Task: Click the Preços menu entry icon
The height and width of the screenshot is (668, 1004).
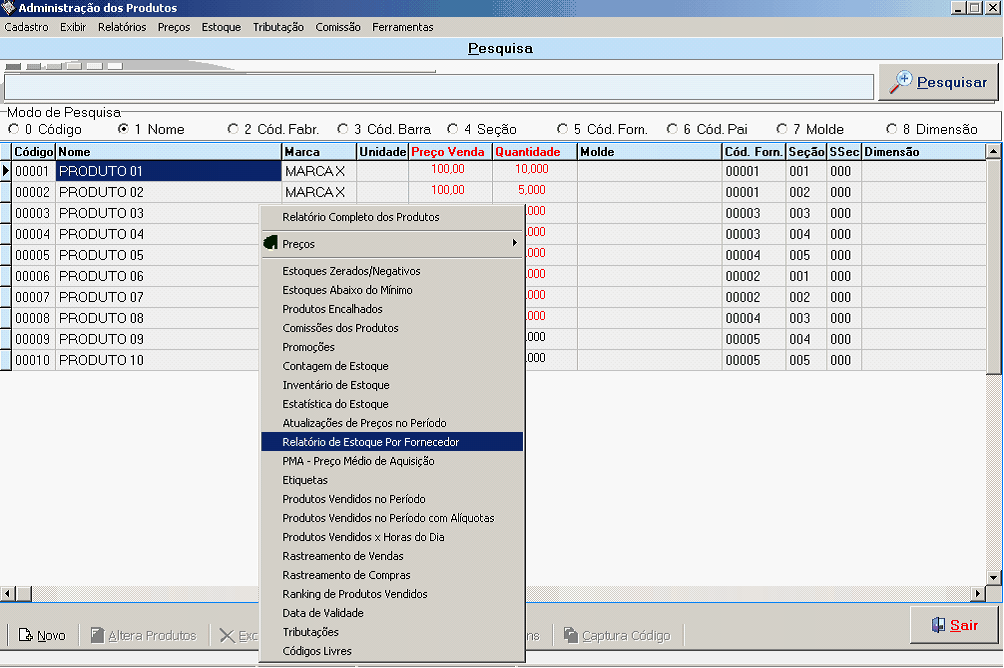Action: pyautogui.click(x=270, y=243)
